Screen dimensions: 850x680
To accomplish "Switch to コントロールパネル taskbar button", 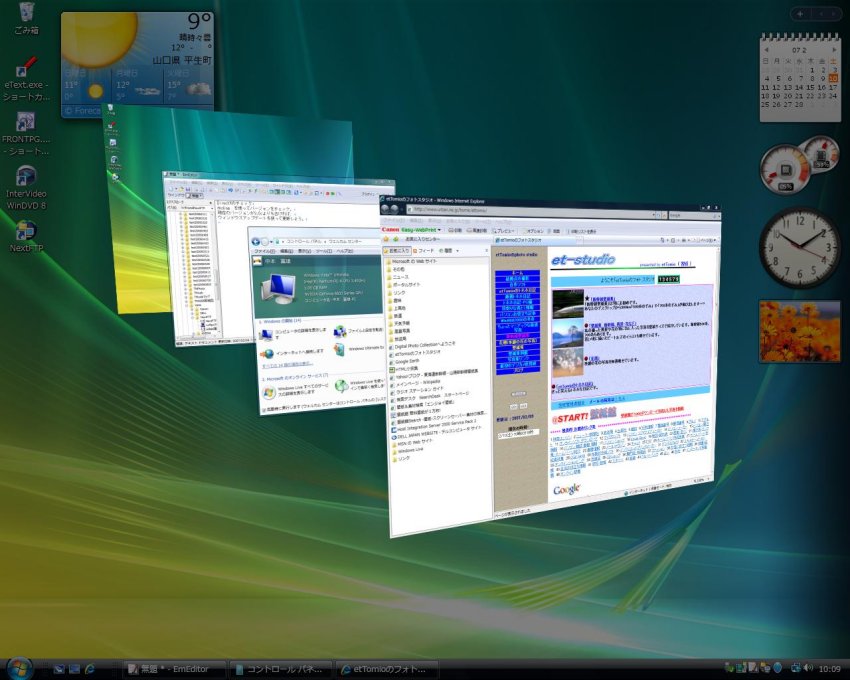I will (x=282, y=670).
